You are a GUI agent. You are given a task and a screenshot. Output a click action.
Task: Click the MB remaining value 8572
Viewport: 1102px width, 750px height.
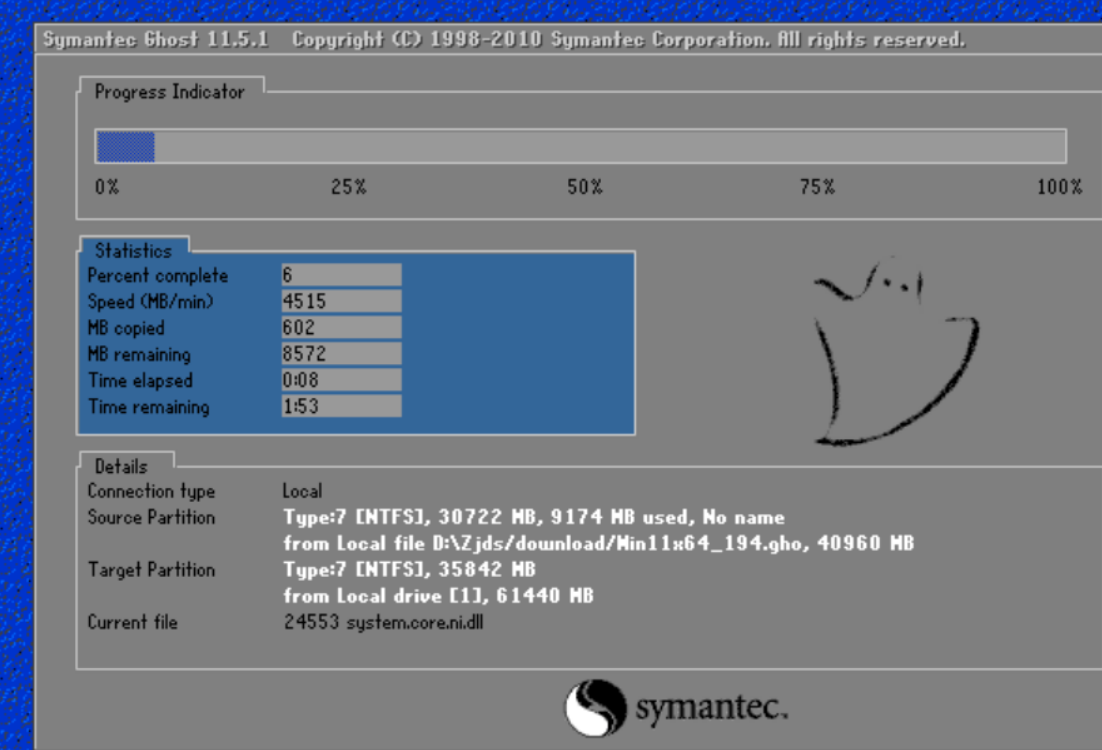[x=342, y=354]
